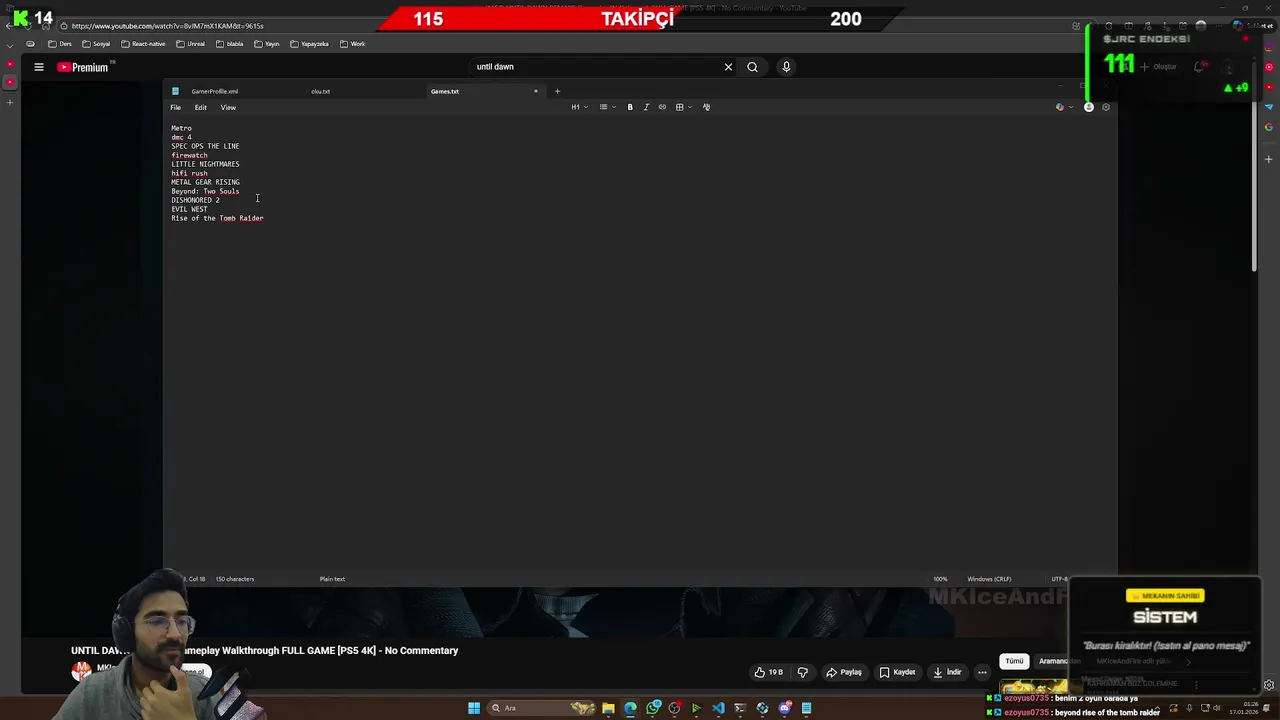
Task: Open the Windows (CRLF) line ending selector
Action: (x=989, y=579)
